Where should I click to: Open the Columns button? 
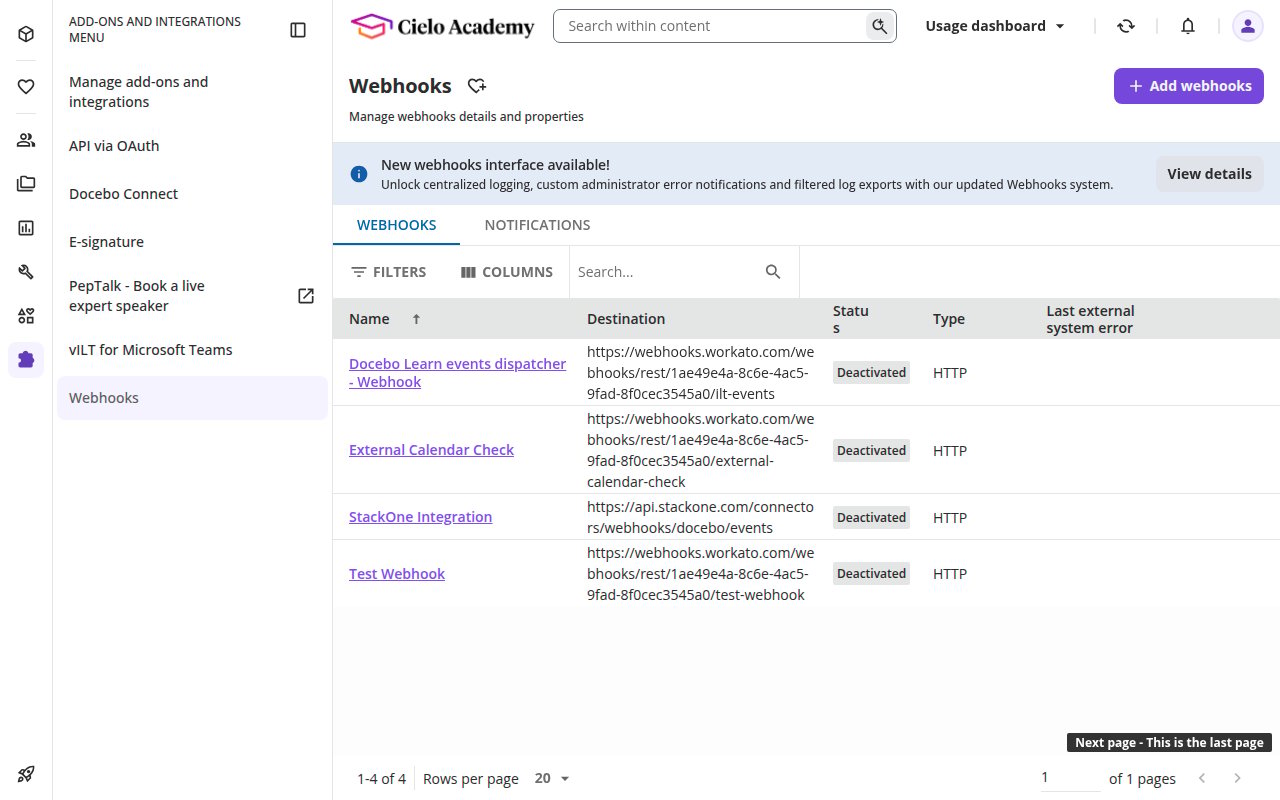pos(506,272)
